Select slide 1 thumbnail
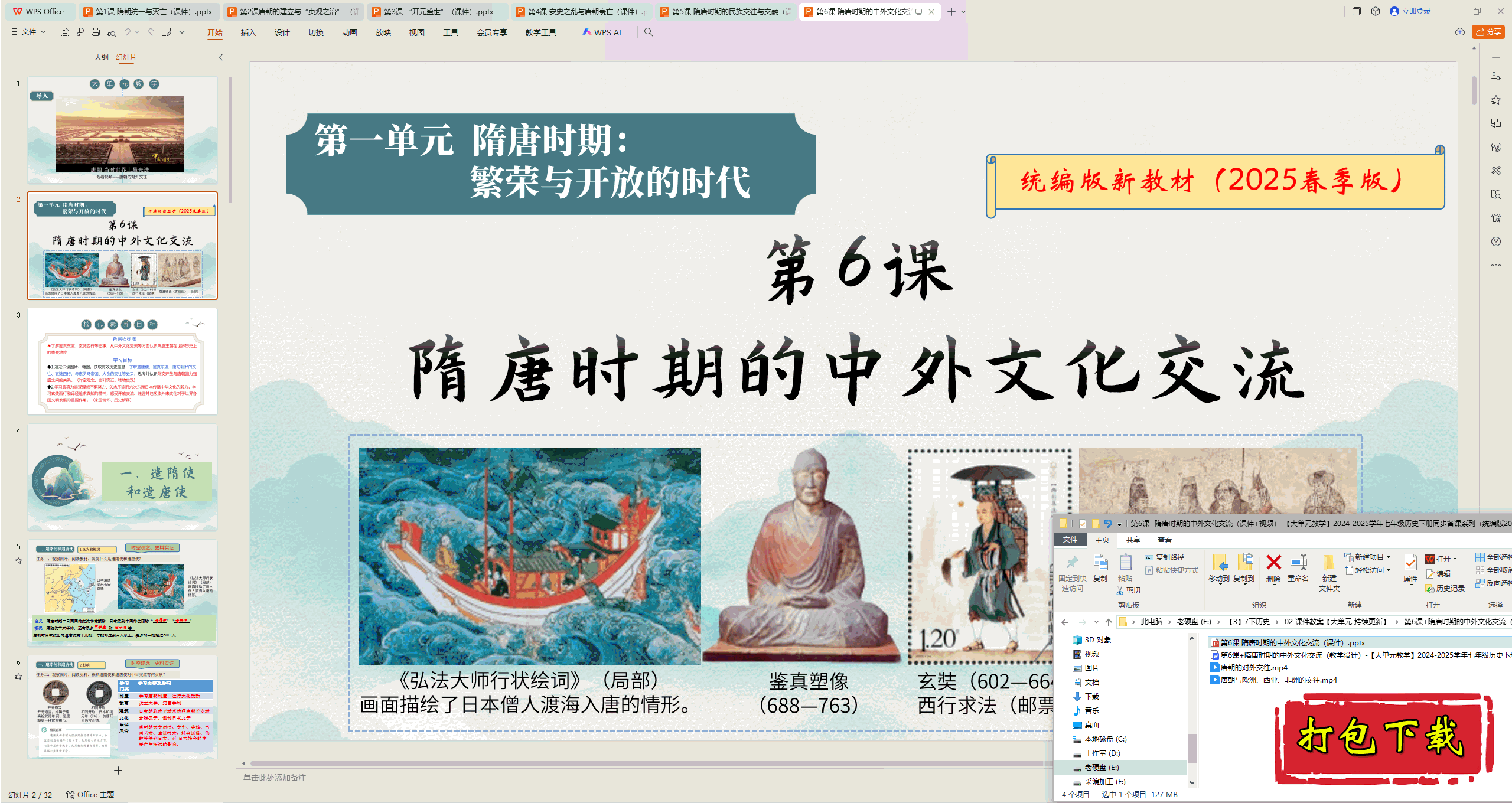 122,130
